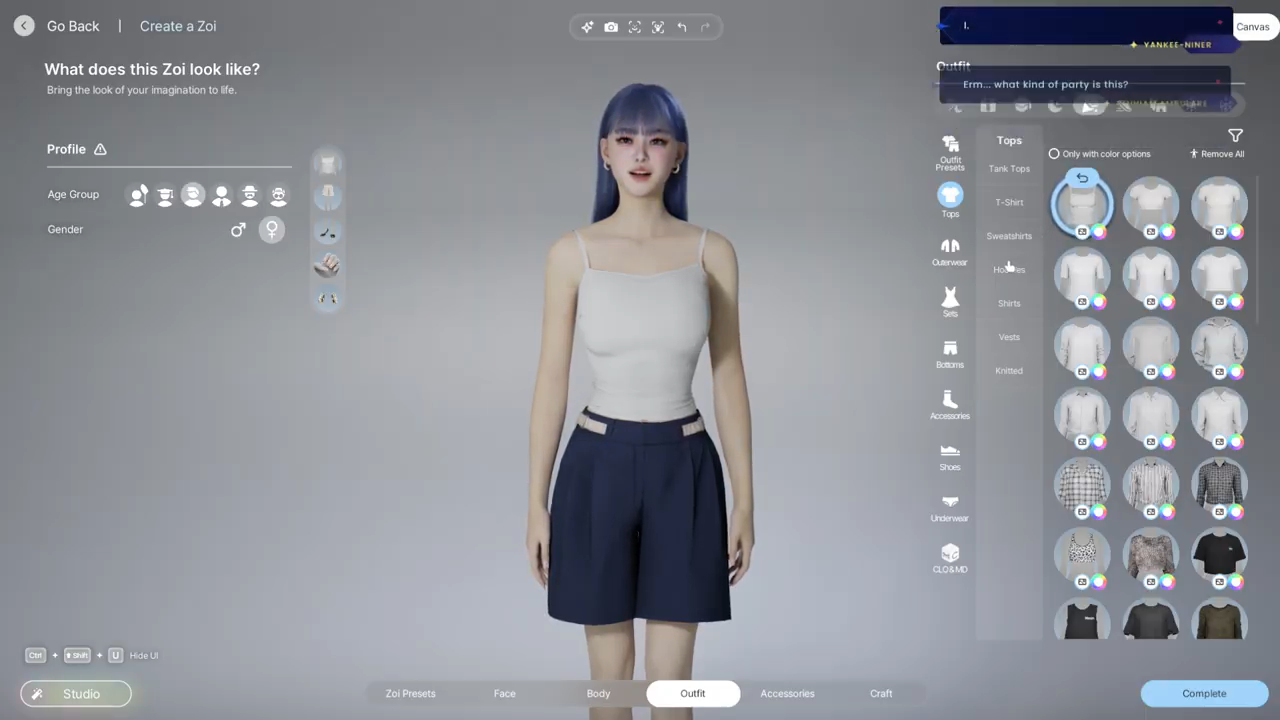Open the Outfit Presets category
This screenshot has width=1280, height=720.
(950, 151)
